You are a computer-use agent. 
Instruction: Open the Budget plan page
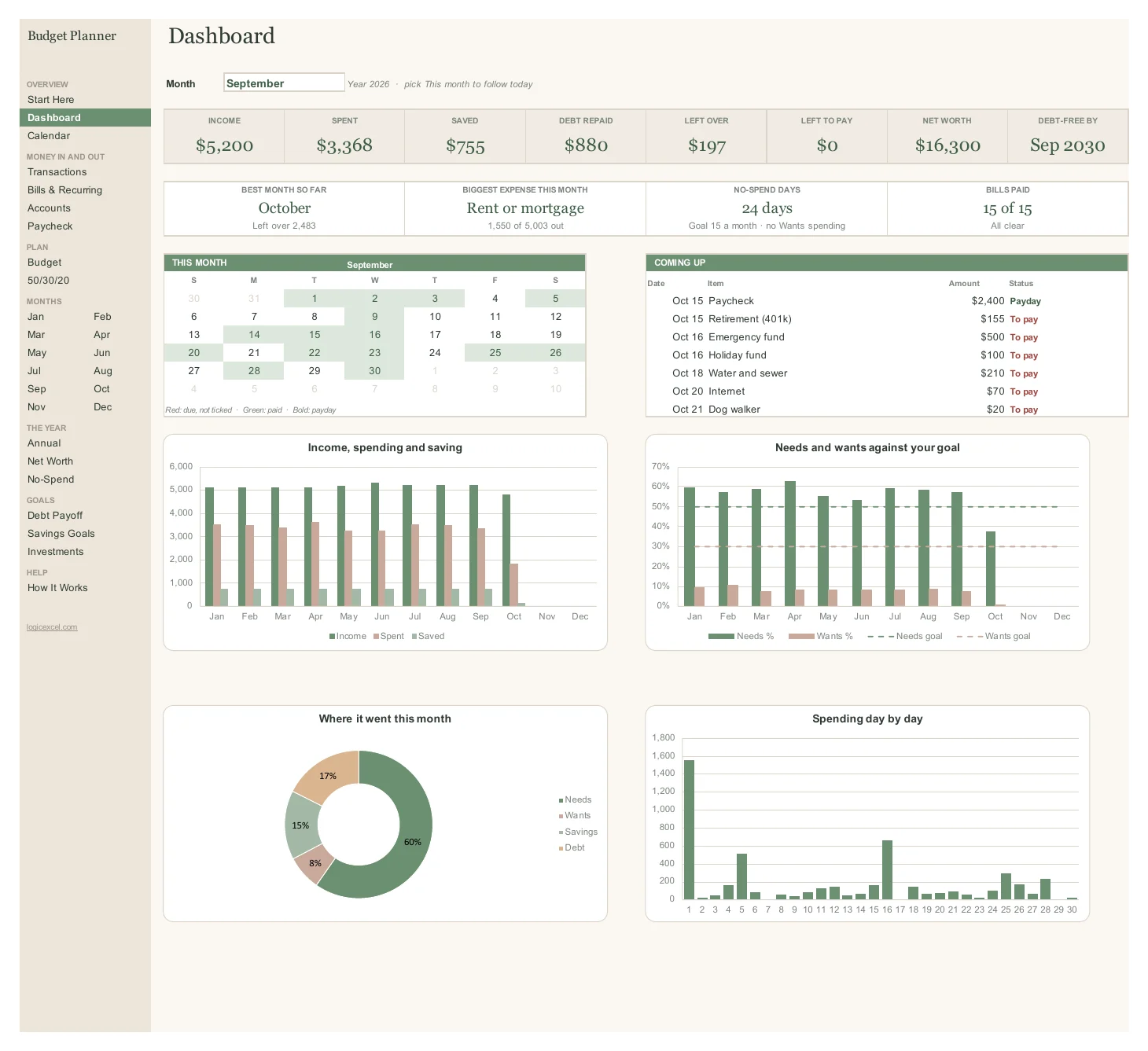[x=44, y=263]
